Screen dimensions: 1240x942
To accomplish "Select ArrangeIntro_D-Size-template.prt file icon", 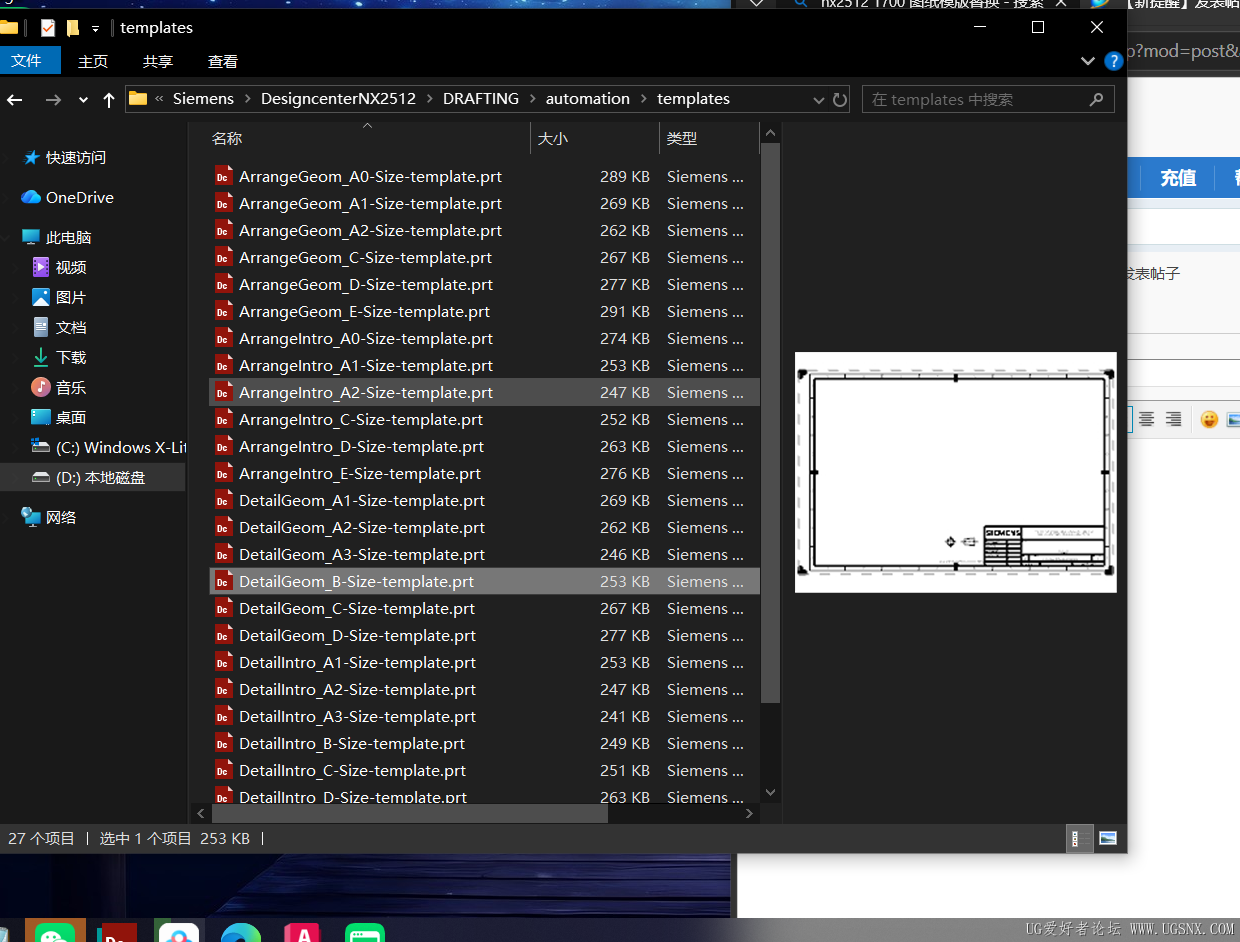I will click(x=223, y=446).
